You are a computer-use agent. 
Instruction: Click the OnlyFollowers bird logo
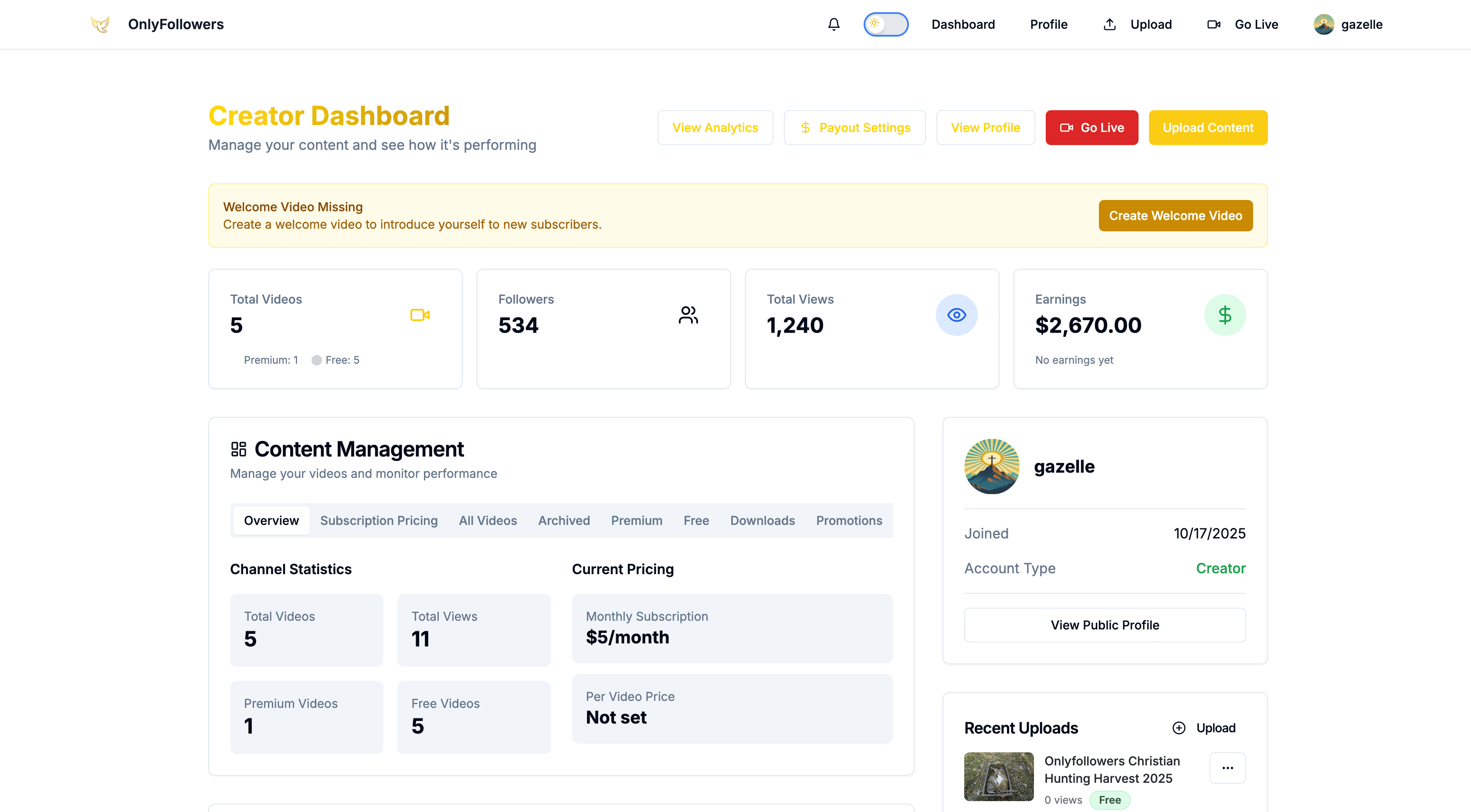click(x=101, y=24)
